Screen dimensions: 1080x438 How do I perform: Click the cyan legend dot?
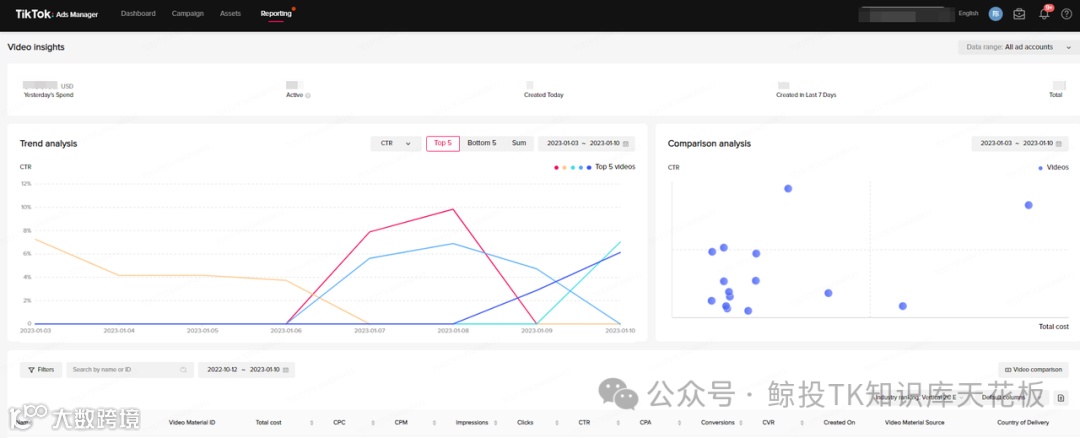(572, 167)
